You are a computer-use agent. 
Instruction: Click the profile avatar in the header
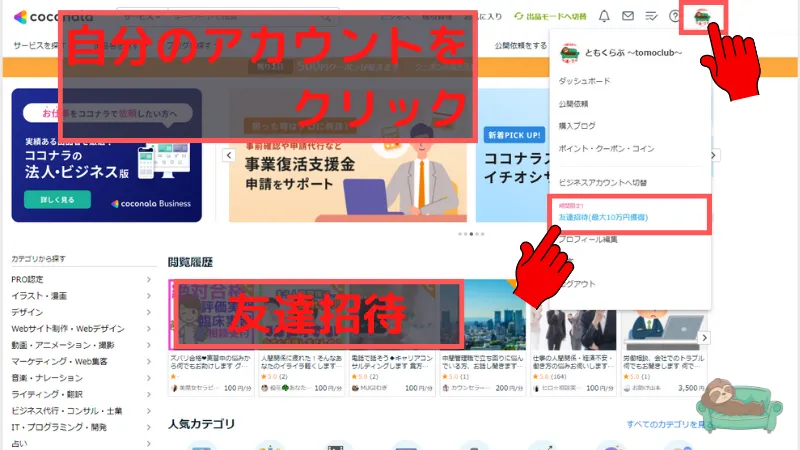[702, 16]
